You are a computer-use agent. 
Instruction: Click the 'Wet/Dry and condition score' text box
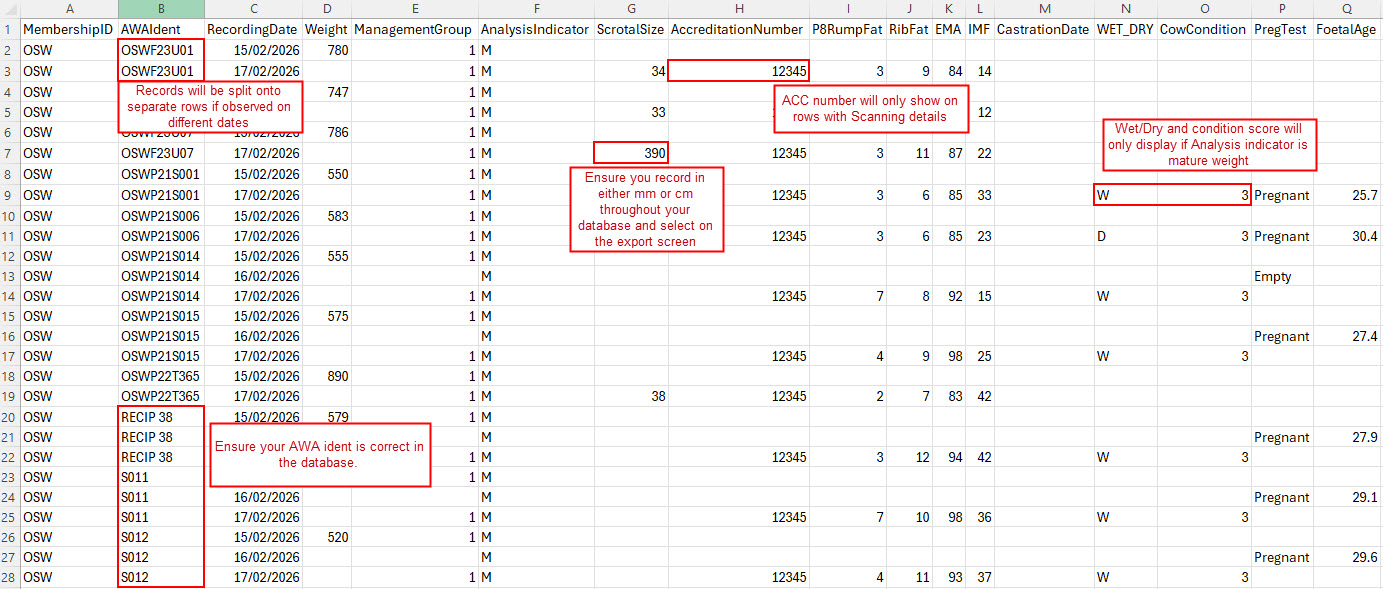pos(1209,144)
